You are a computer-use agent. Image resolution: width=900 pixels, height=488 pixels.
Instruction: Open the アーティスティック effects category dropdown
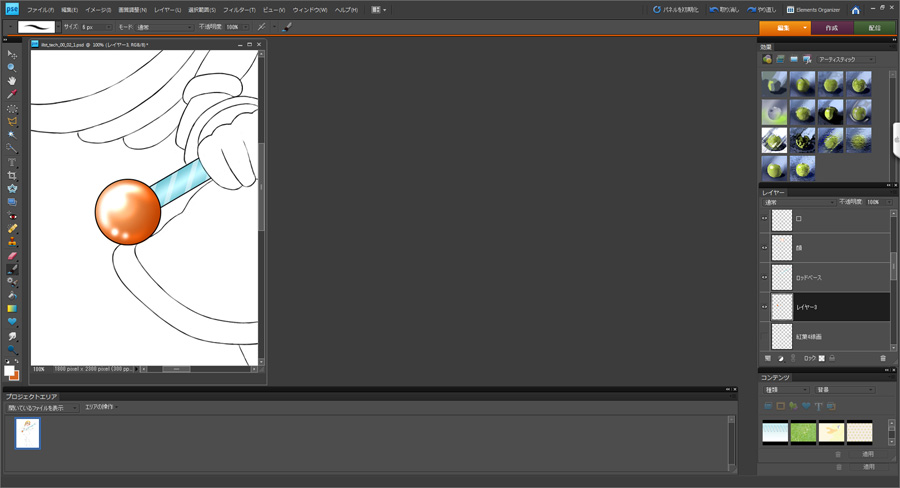point(845,60)
